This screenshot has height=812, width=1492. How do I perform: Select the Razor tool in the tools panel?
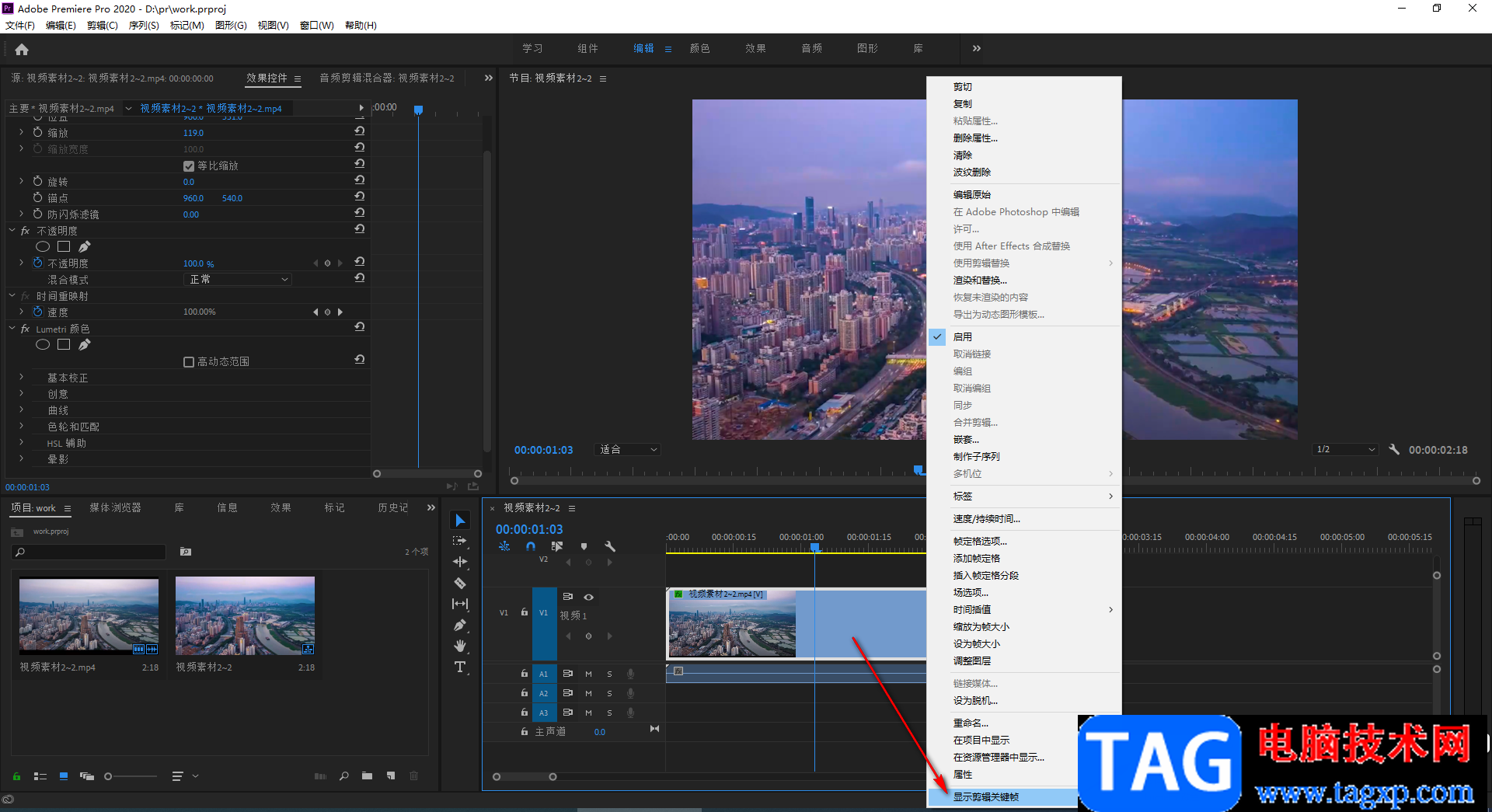[460, 583]
